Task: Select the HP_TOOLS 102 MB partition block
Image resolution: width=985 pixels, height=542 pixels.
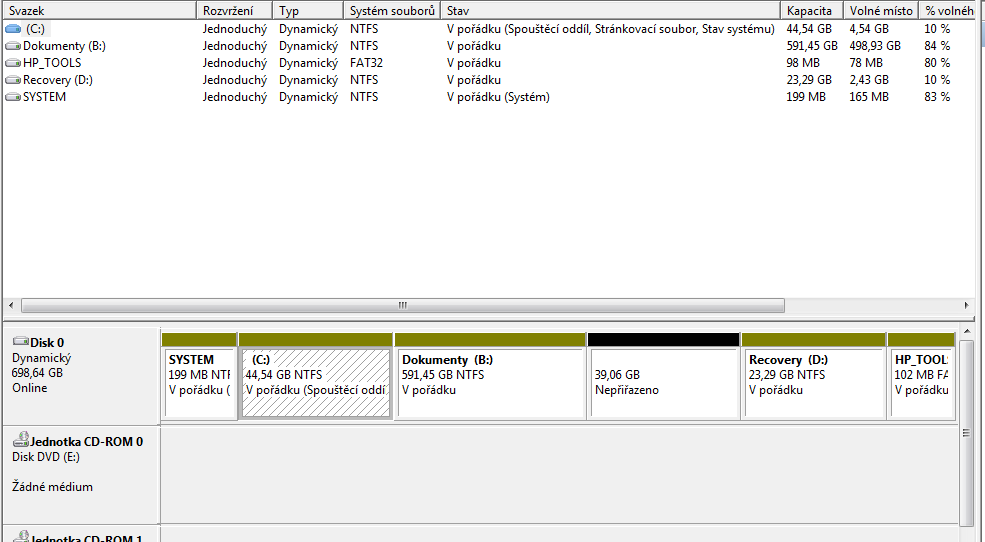Action: click(x=922, y=376)
